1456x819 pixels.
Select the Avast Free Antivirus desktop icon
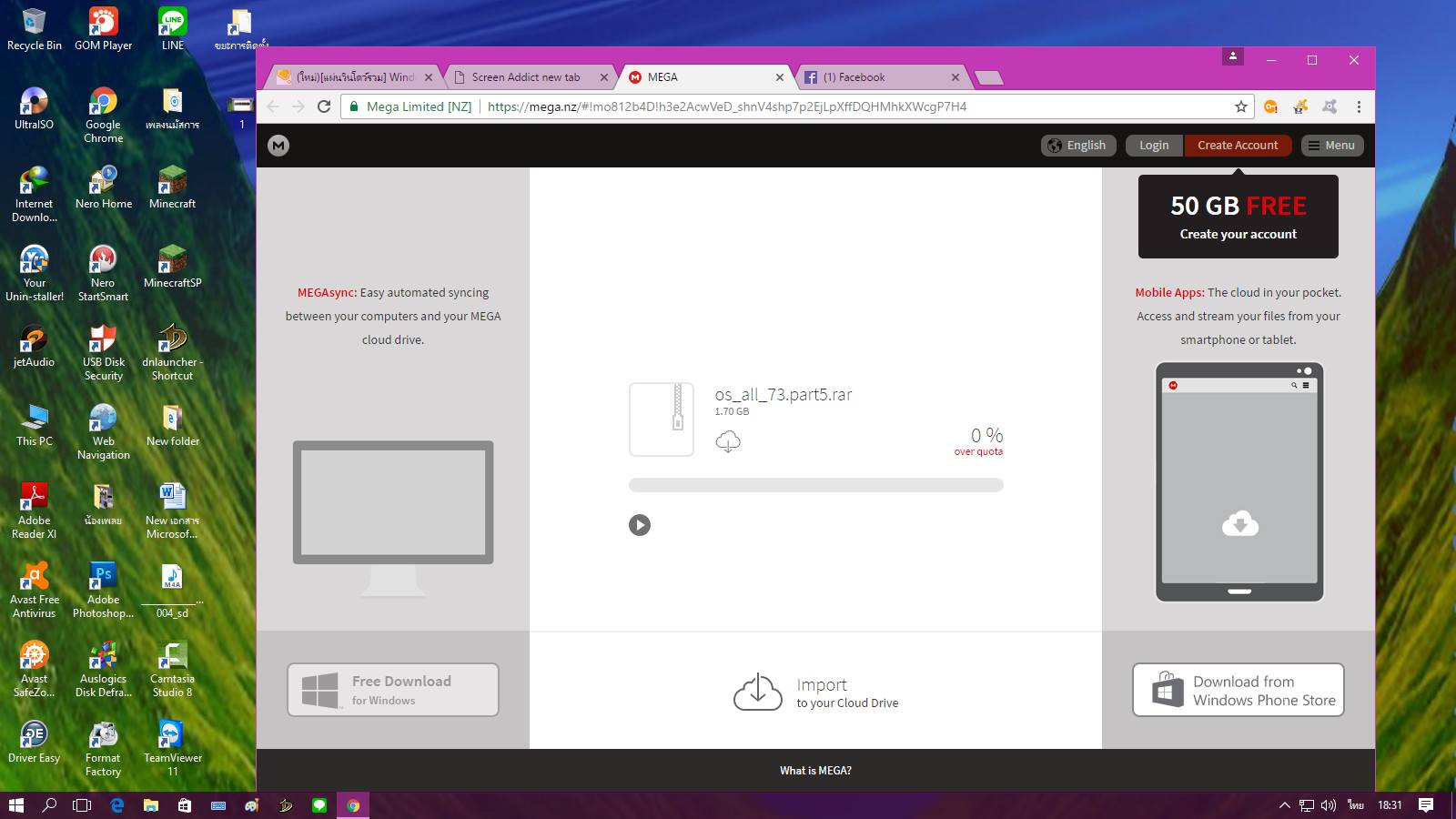(34, 591)
